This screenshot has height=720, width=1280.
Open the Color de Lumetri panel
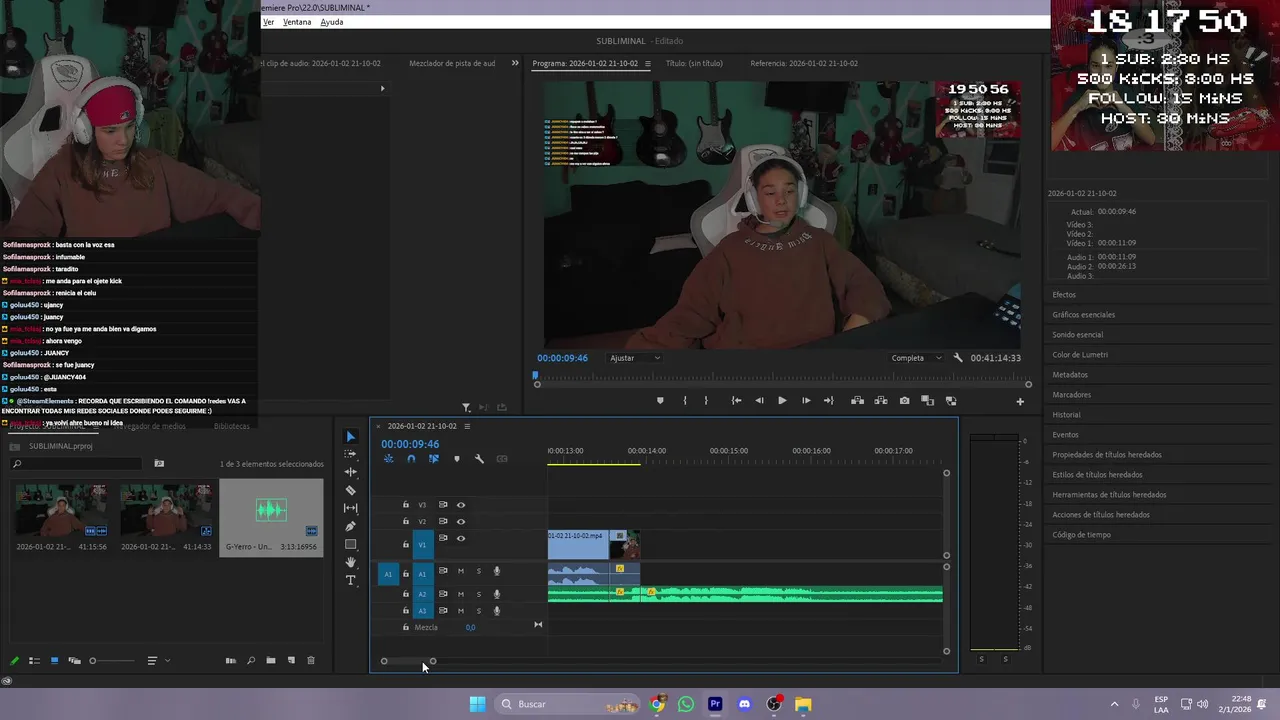(x=1080, y=355)
